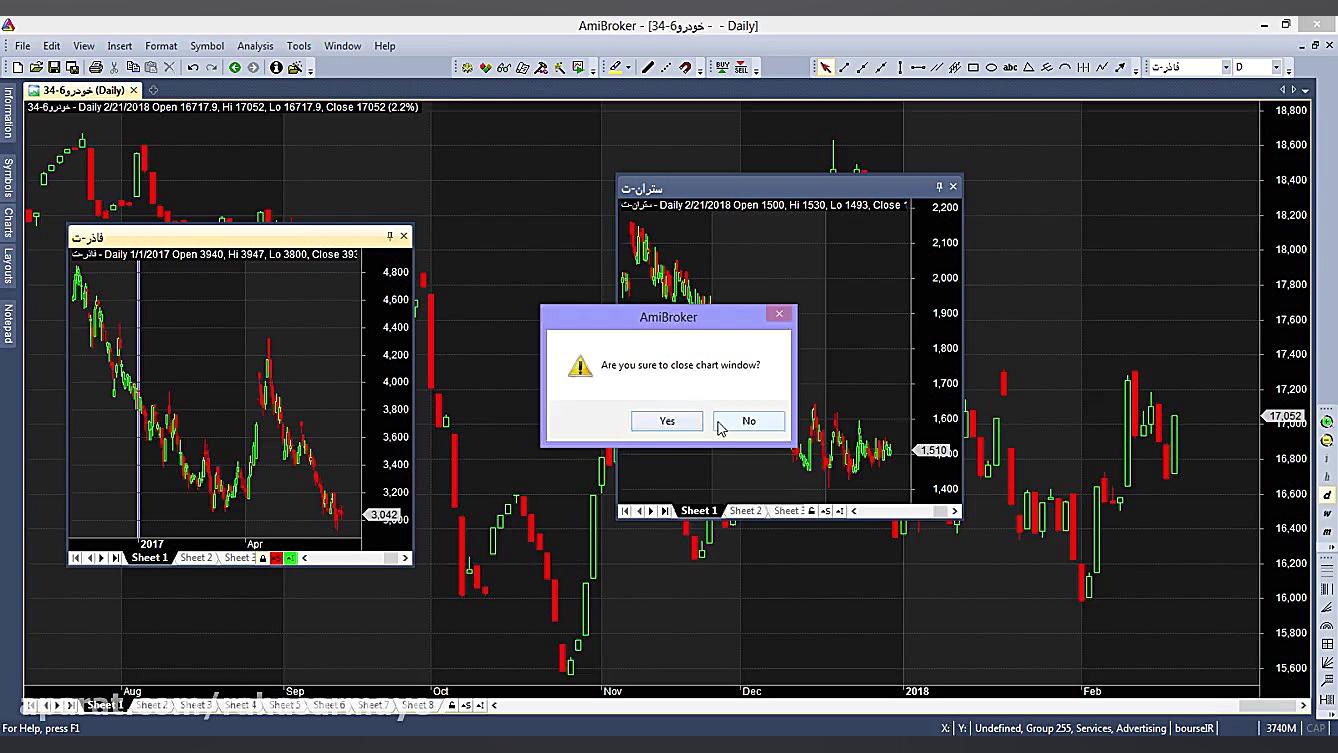The image size is (1338, 753).
Task: Select the parallel lines drawing tool
Action: pos(937,68)
